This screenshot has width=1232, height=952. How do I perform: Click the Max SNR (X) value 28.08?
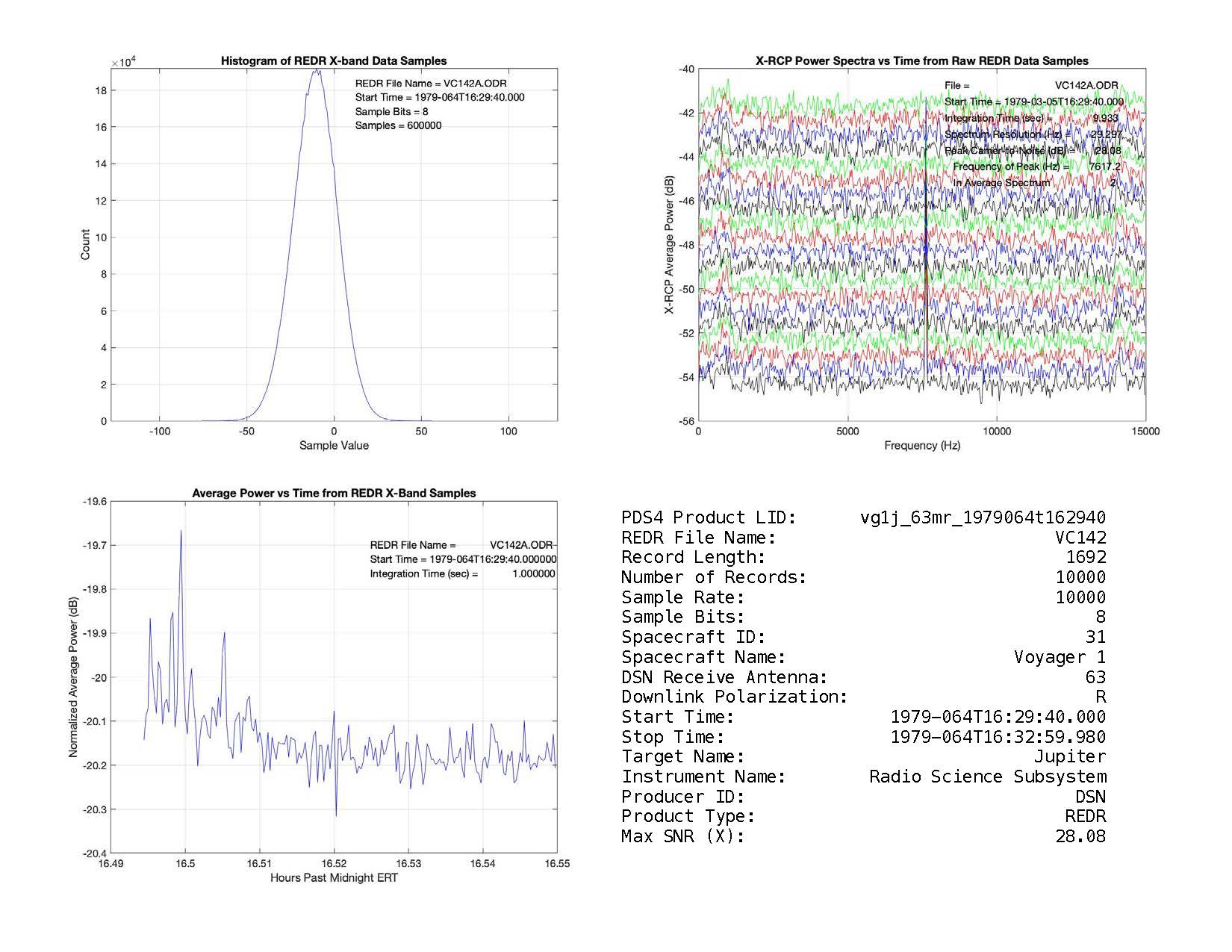(x=1080, y=836)
